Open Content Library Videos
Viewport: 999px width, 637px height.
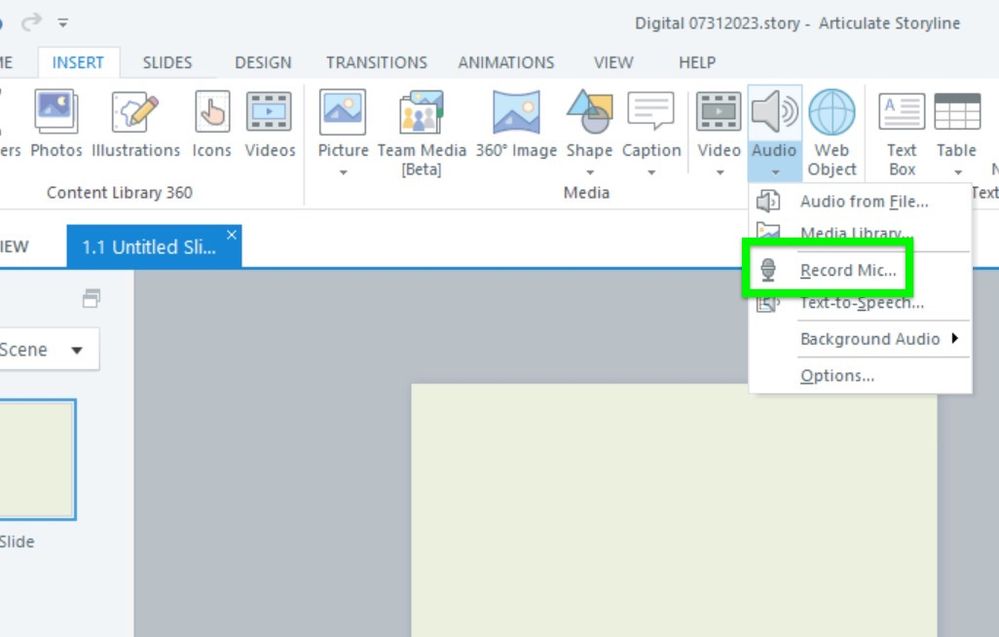(x=270, y=124)
